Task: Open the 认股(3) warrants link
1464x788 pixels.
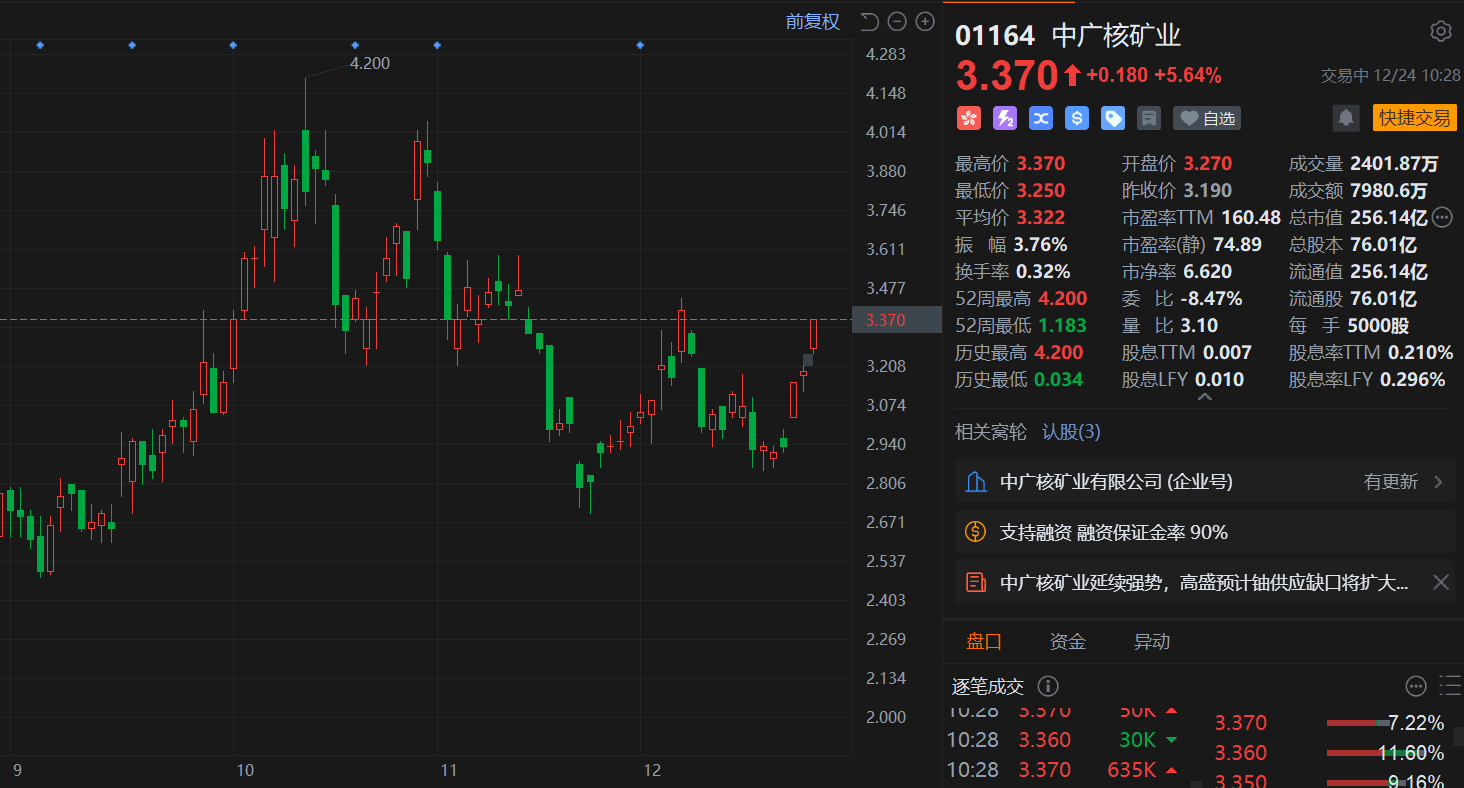Action: pyautogui.click(x=1071, y=432)
